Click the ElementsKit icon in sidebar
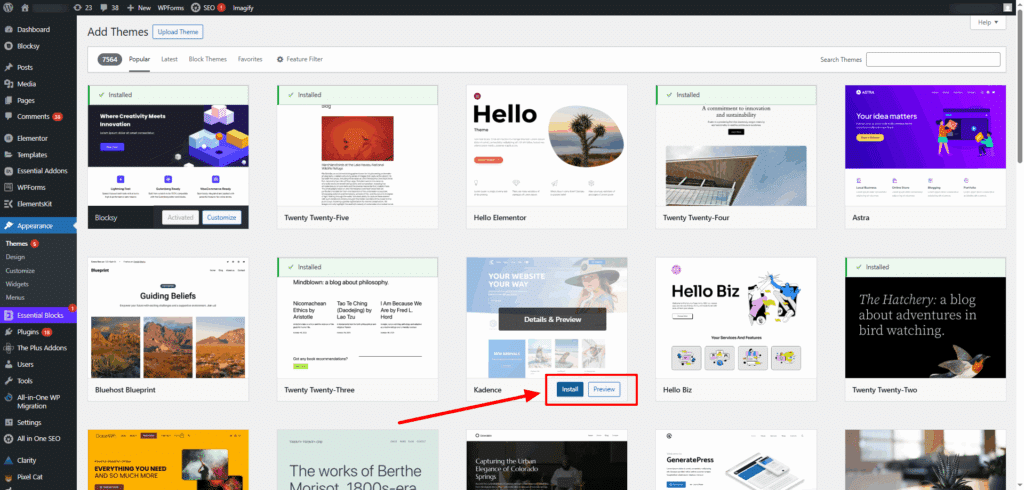Viewport: 1024px width, 490px height. point(8,203)
